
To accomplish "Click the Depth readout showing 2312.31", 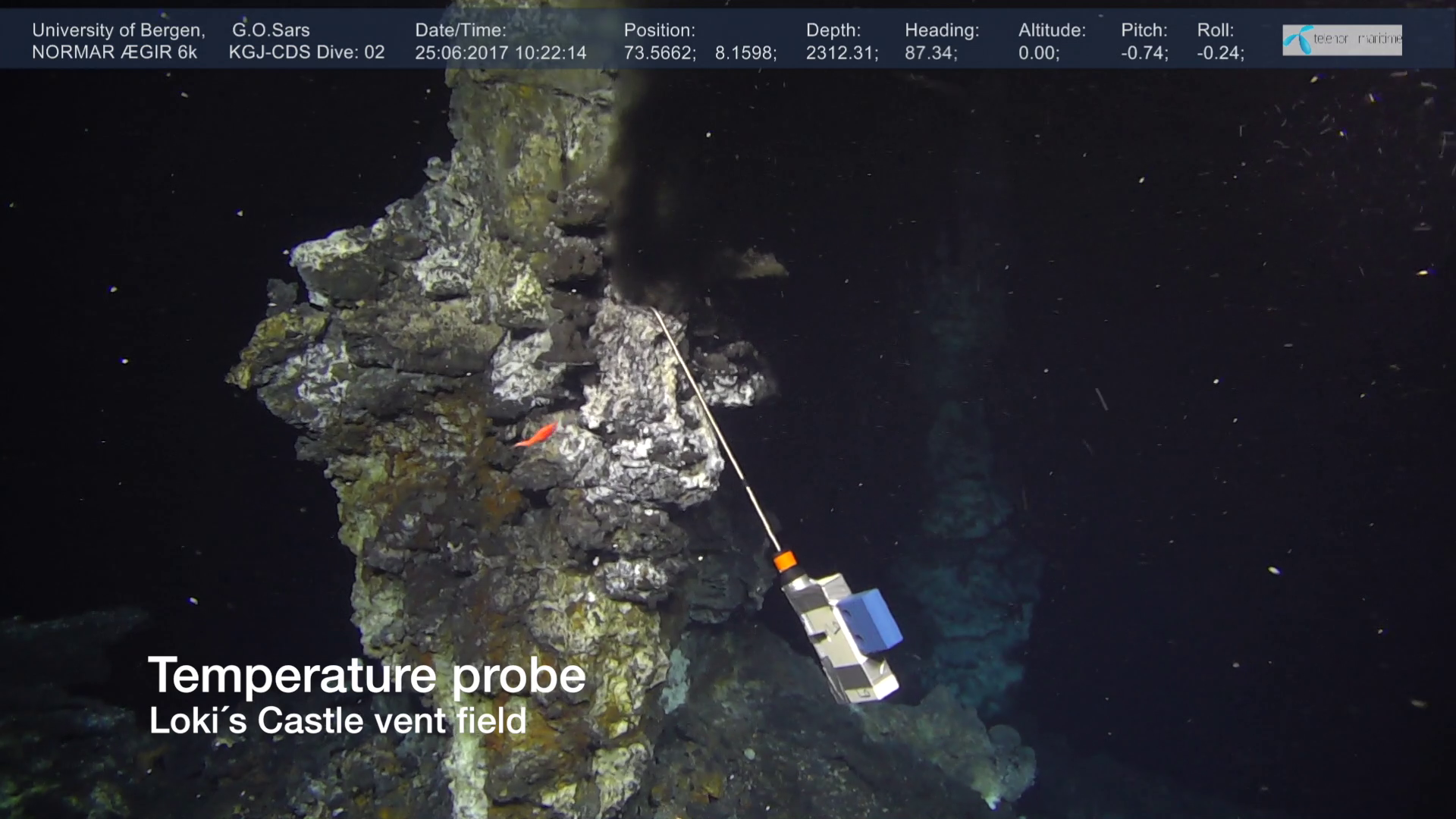I will click(842, 53).
